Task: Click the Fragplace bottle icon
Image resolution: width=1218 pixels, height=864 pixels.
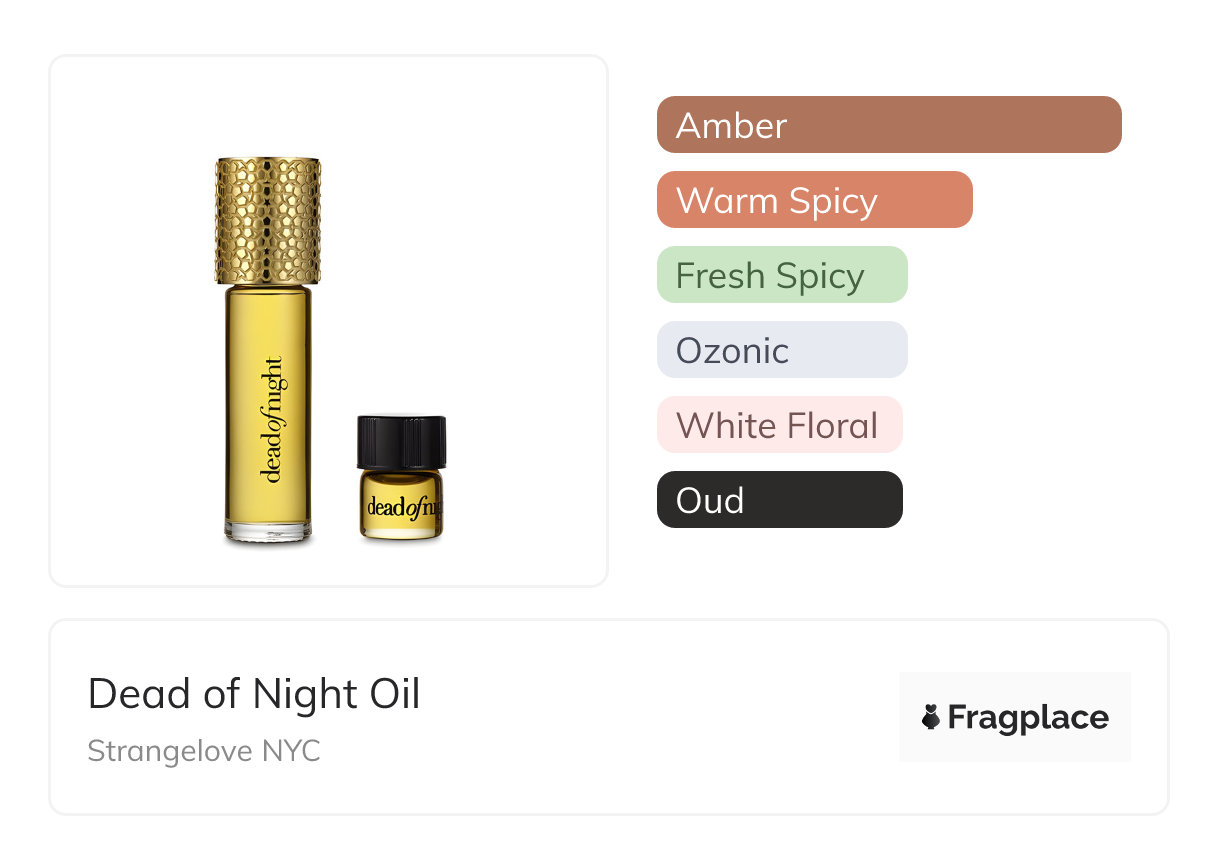Action: (931, 717)
